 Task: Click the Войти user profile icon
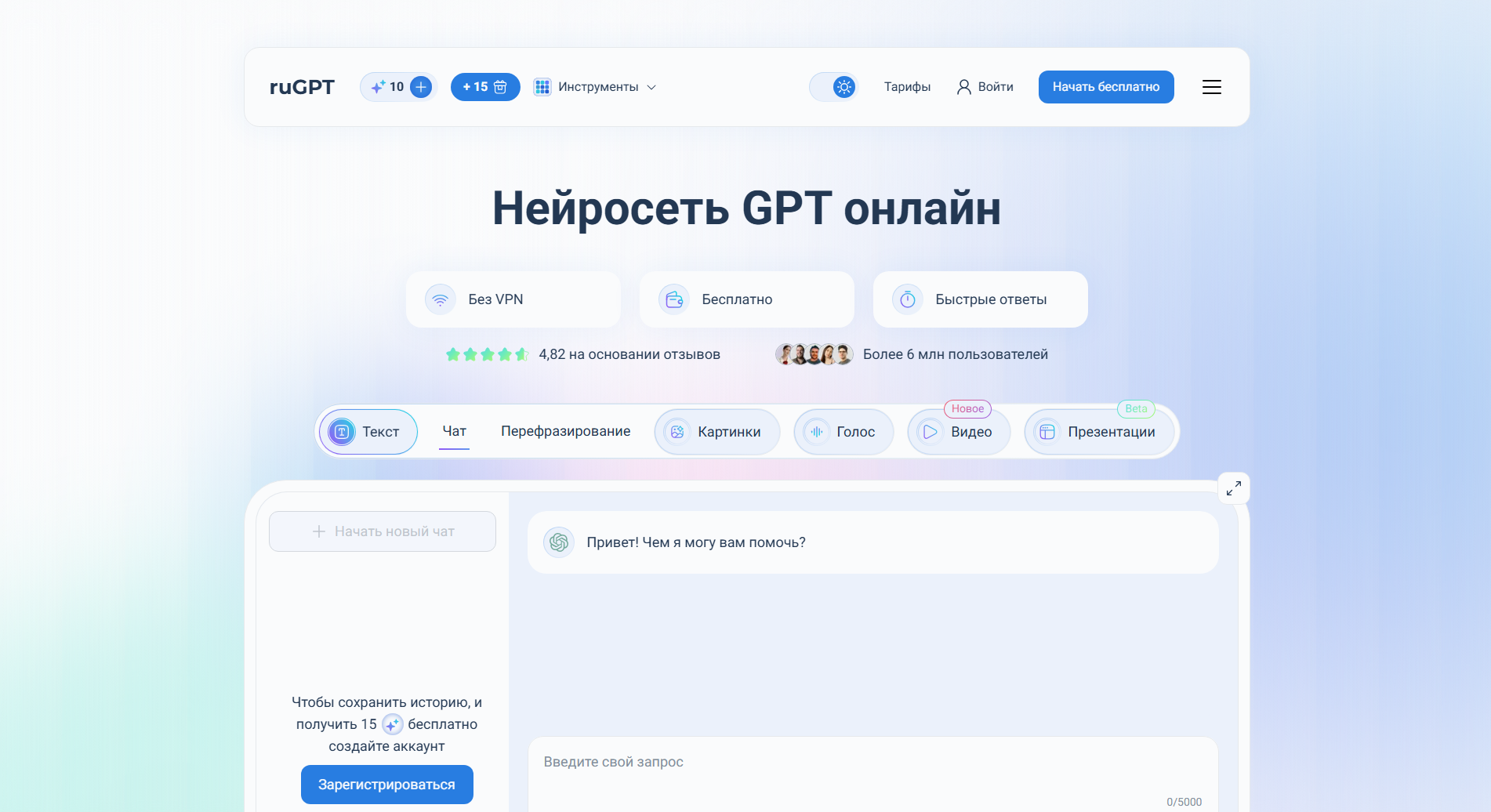coord(963,87)
